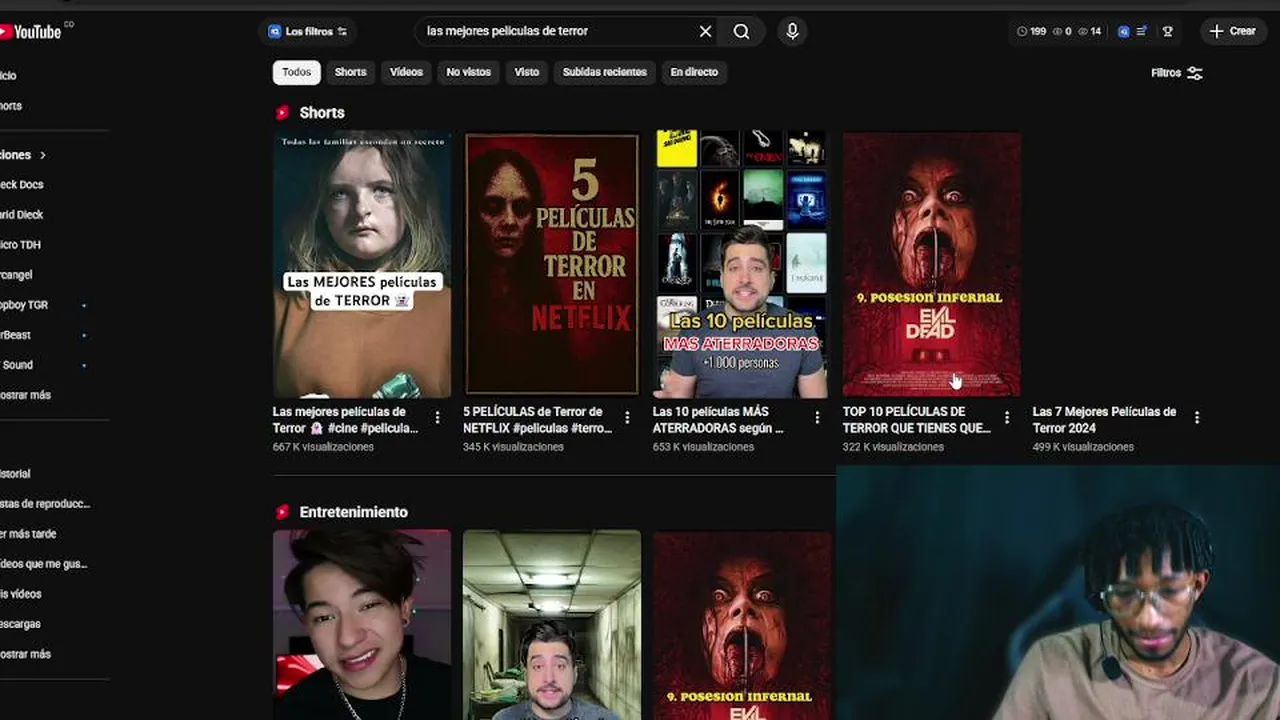Open the Los filtros extension button
The image size is (1280, 720).
tap(308, 32)
